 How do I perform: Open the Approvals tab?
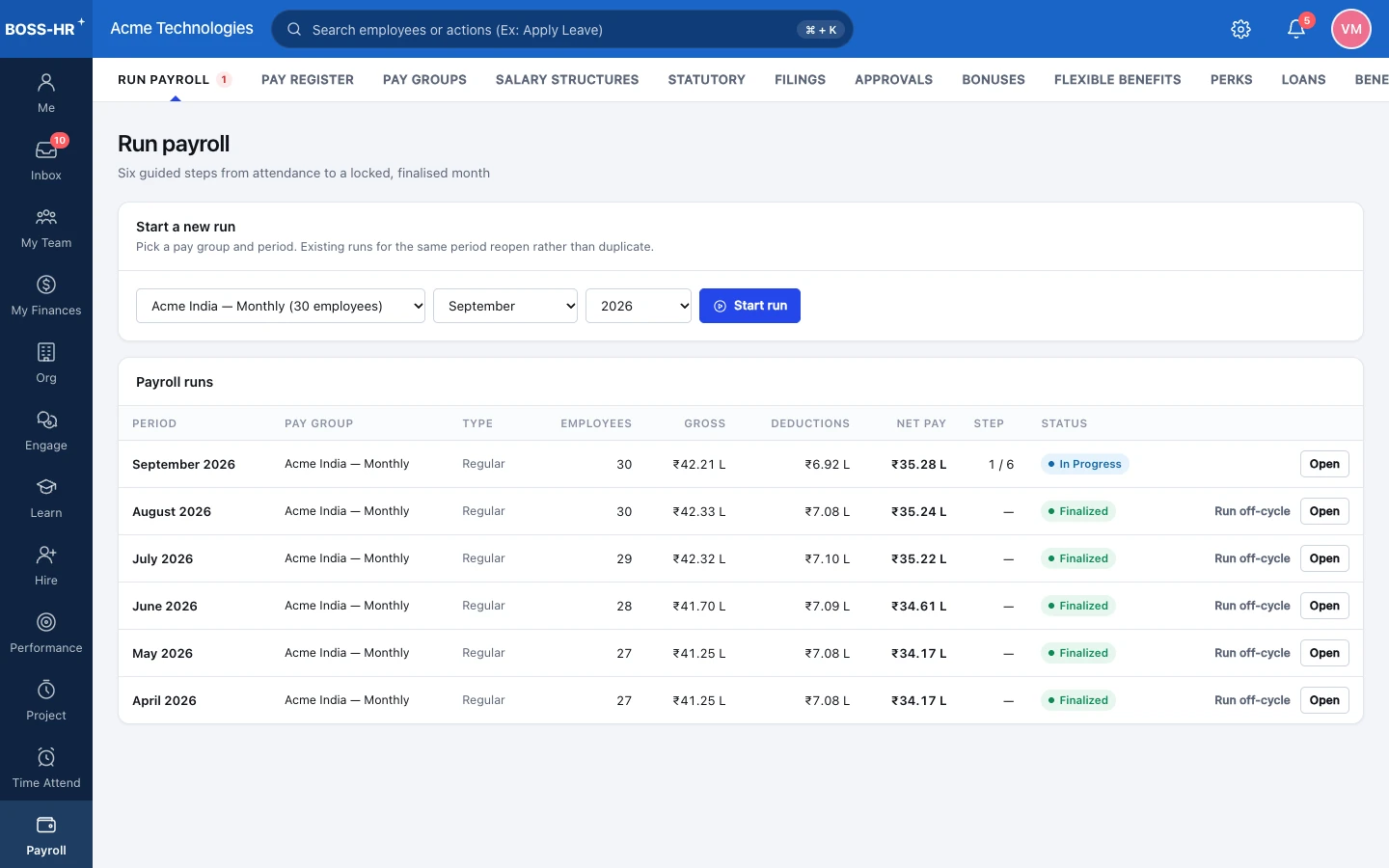coord(893,80)
